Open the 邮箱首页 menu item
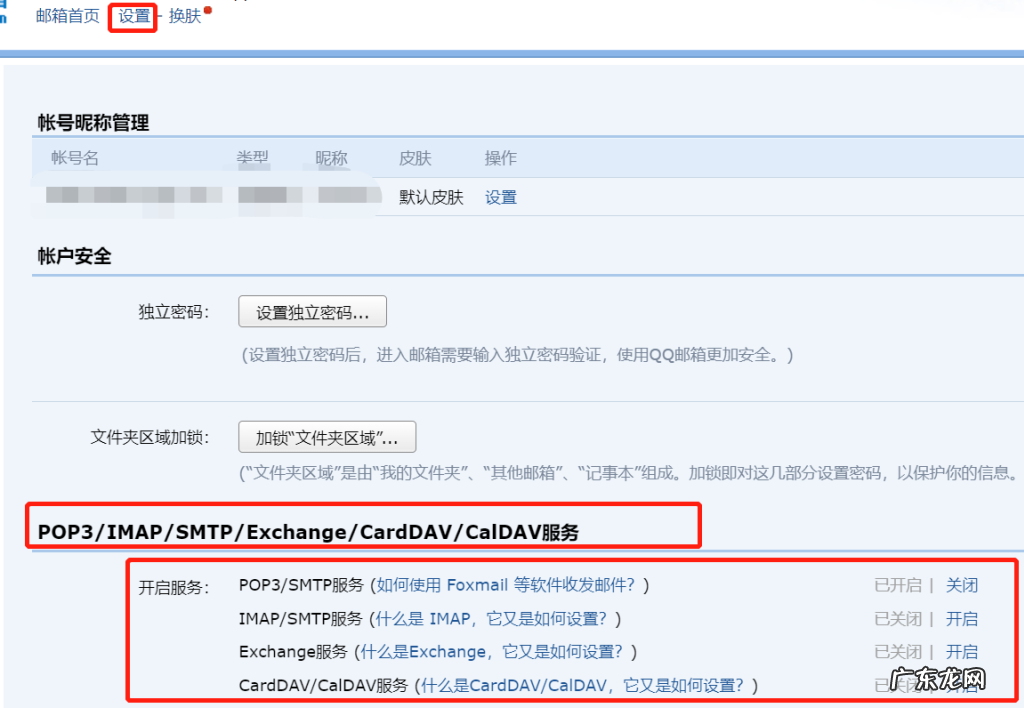Viewport: 1024px width, 708px height. (66, 16)
